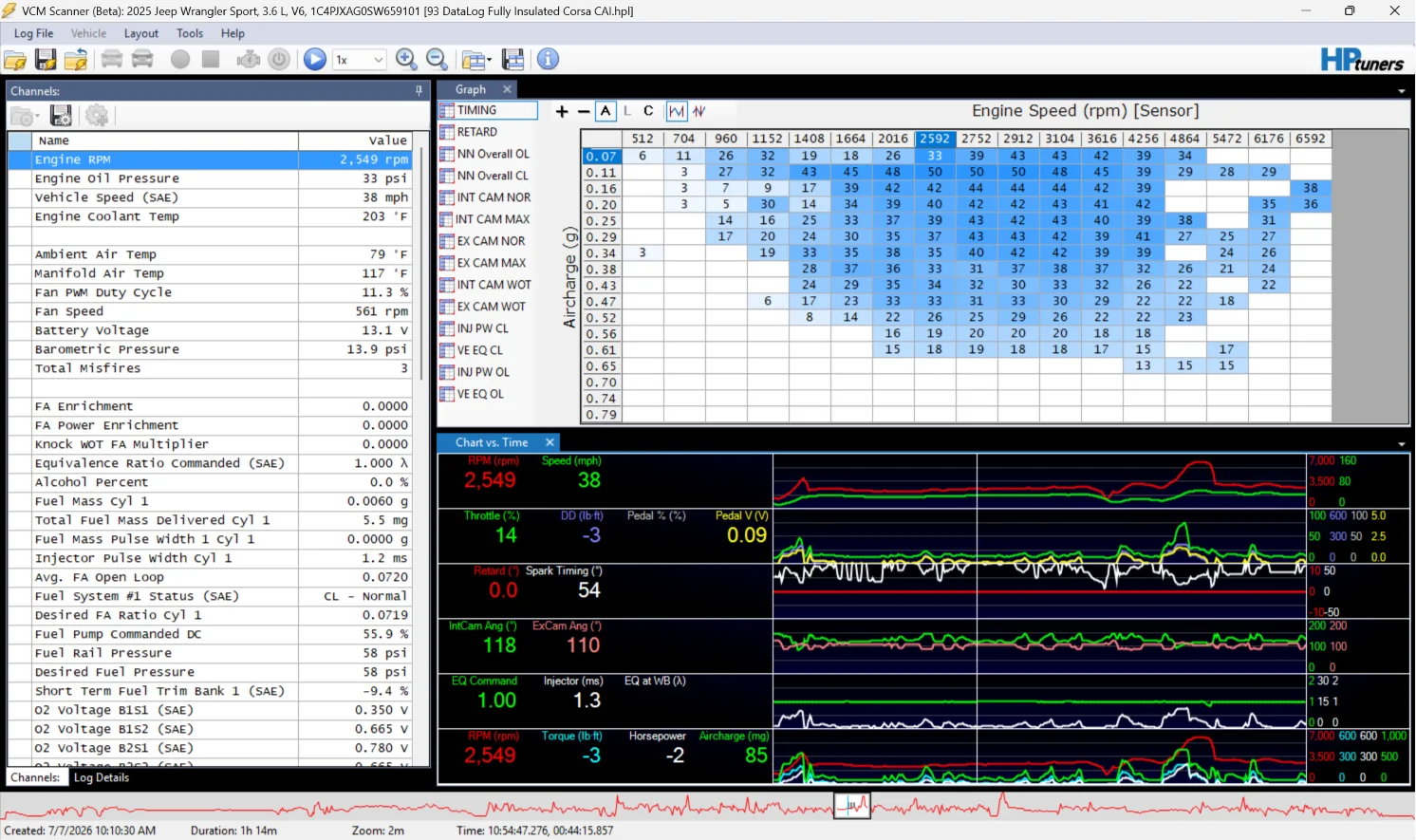This screenshot has width=1416, height=840.
Task: Switch to the Log Details tab
Action: coord(102,777)
